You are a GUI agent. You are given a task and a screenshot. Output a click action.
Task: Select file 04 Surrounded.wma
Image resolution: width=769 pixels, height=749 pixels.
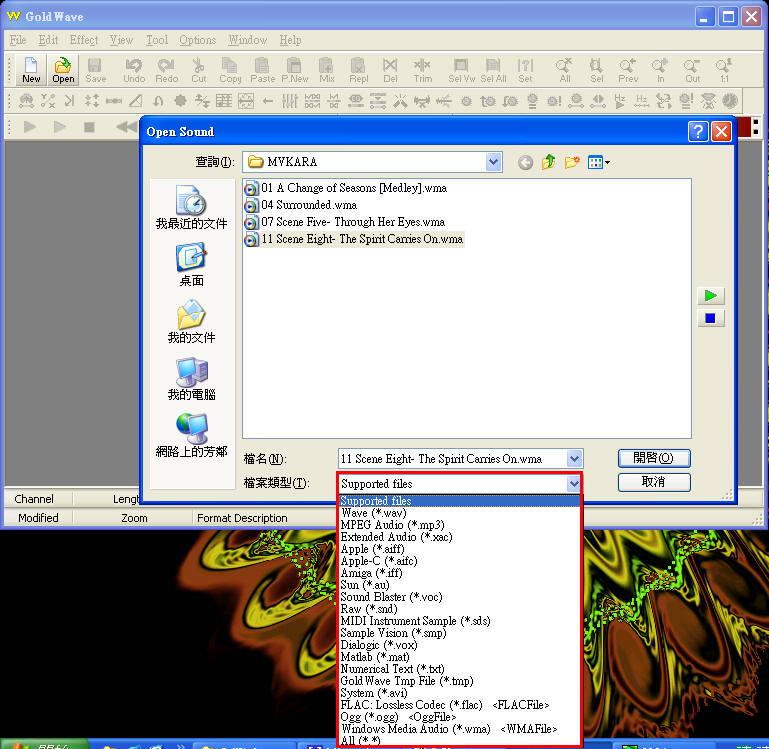coord(308,205)
